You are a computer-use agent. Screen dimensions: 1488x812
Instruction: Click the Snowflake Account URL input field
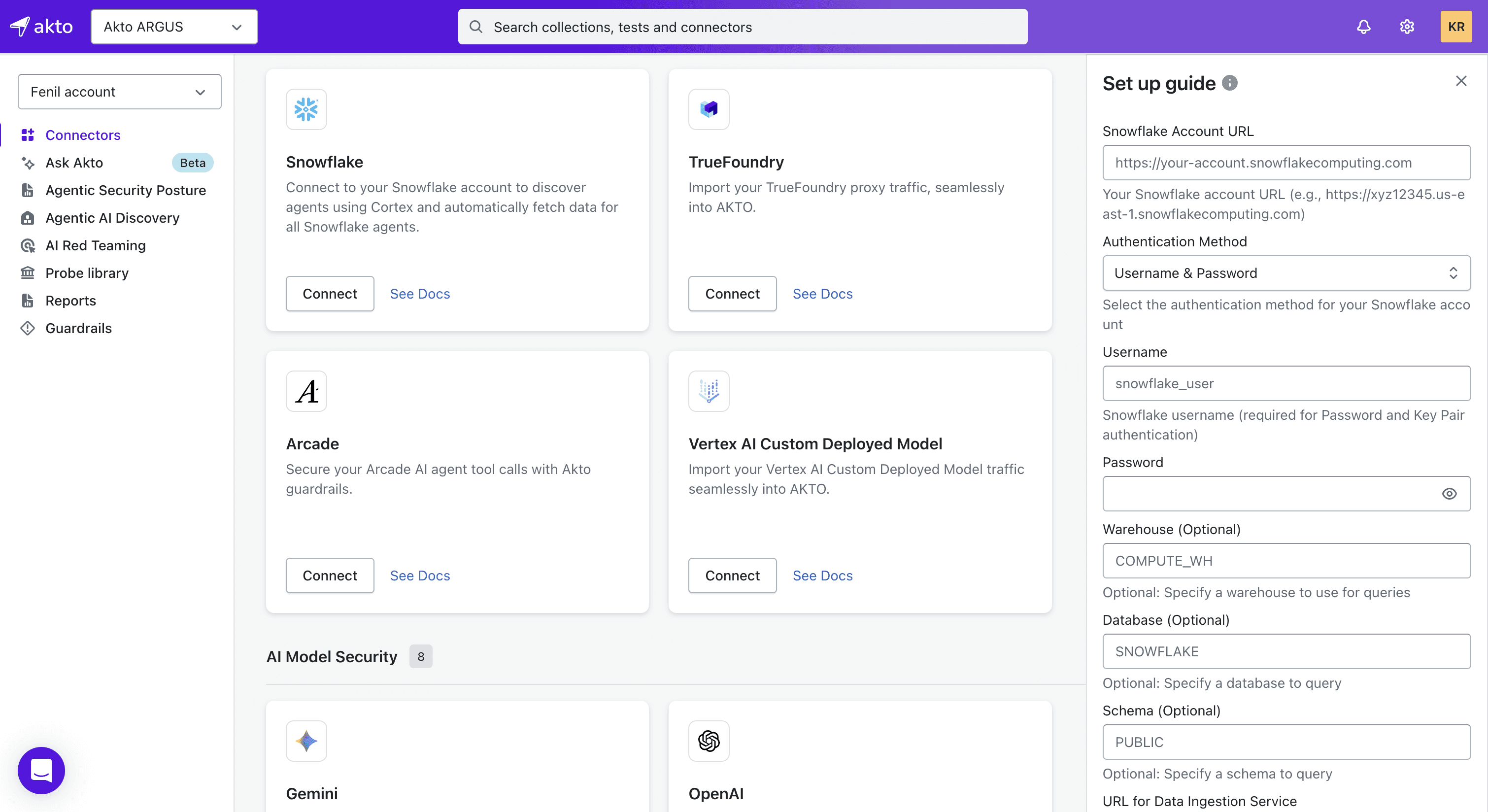pos(1286,162)
